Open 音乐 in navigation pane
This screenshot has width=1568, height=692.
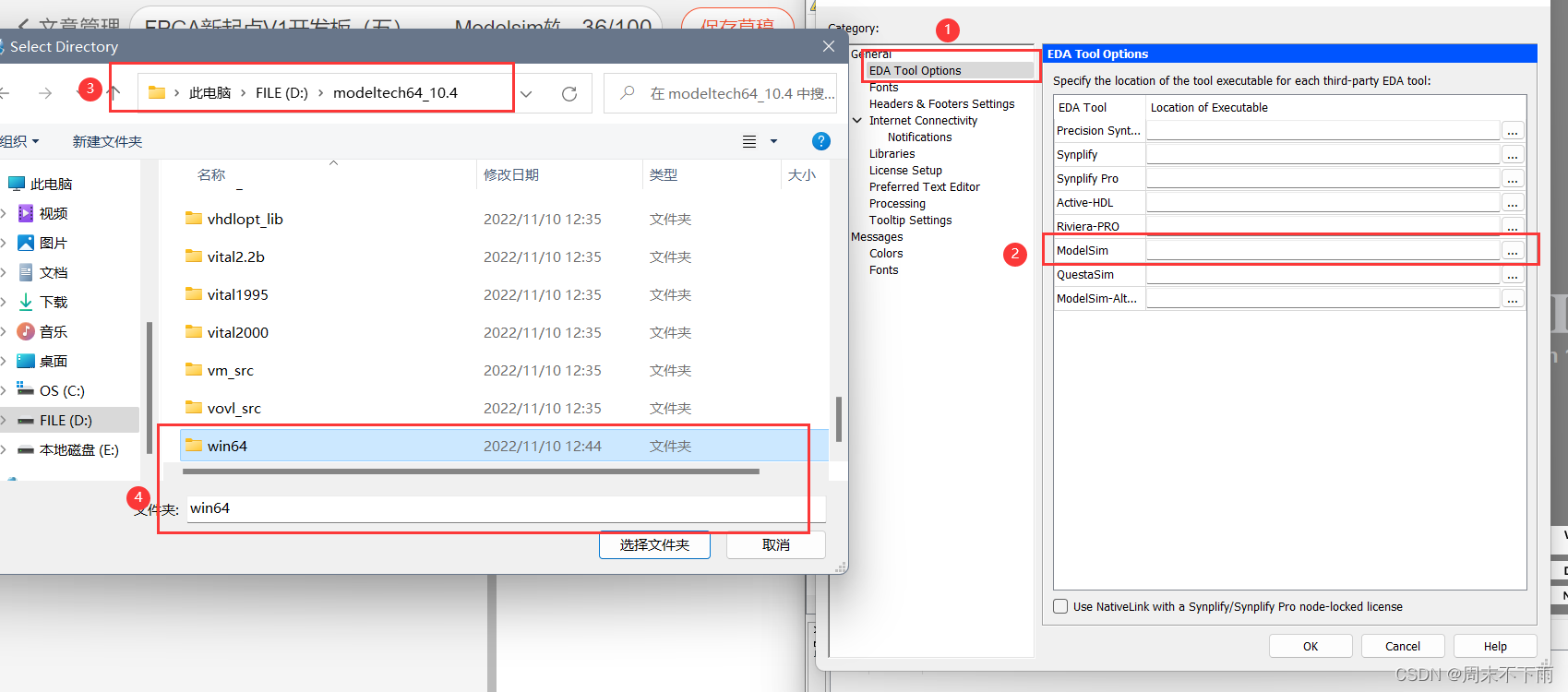click(x=54, y=331)
